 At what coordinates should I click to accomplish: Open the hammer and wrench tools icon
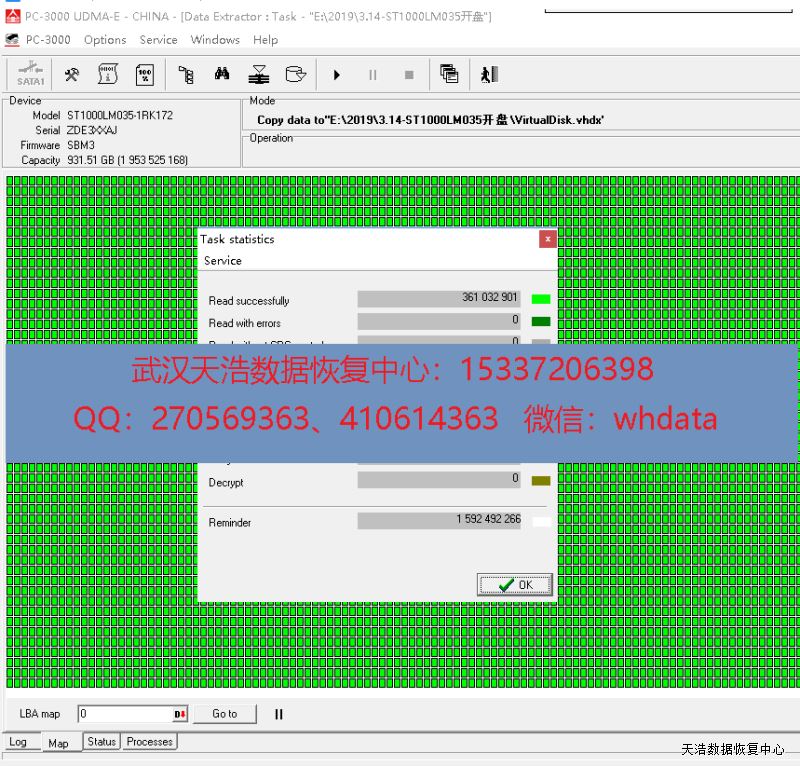(x=72, y=74)
